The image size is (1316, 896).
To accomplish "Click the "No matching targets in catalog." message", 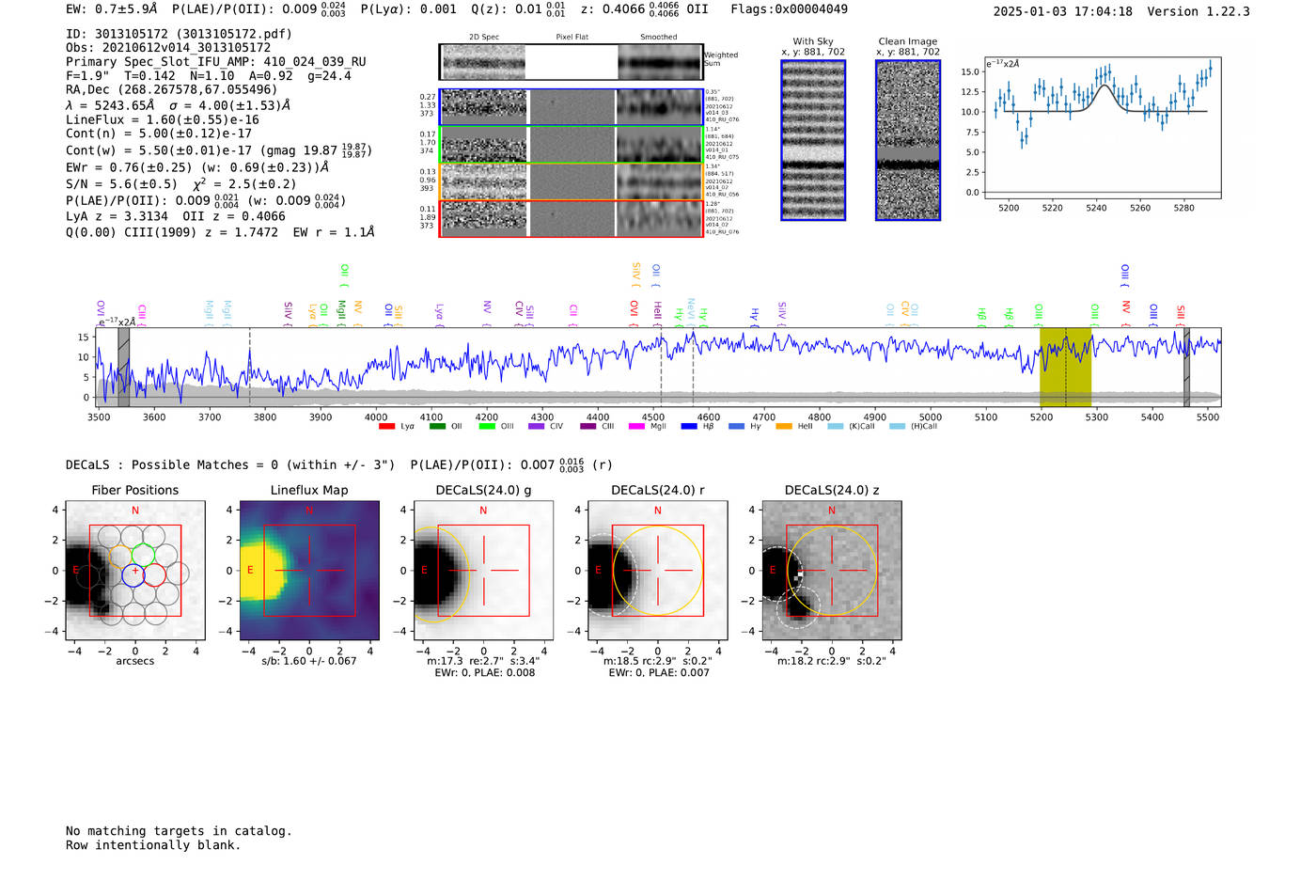I will pos(179,831).
